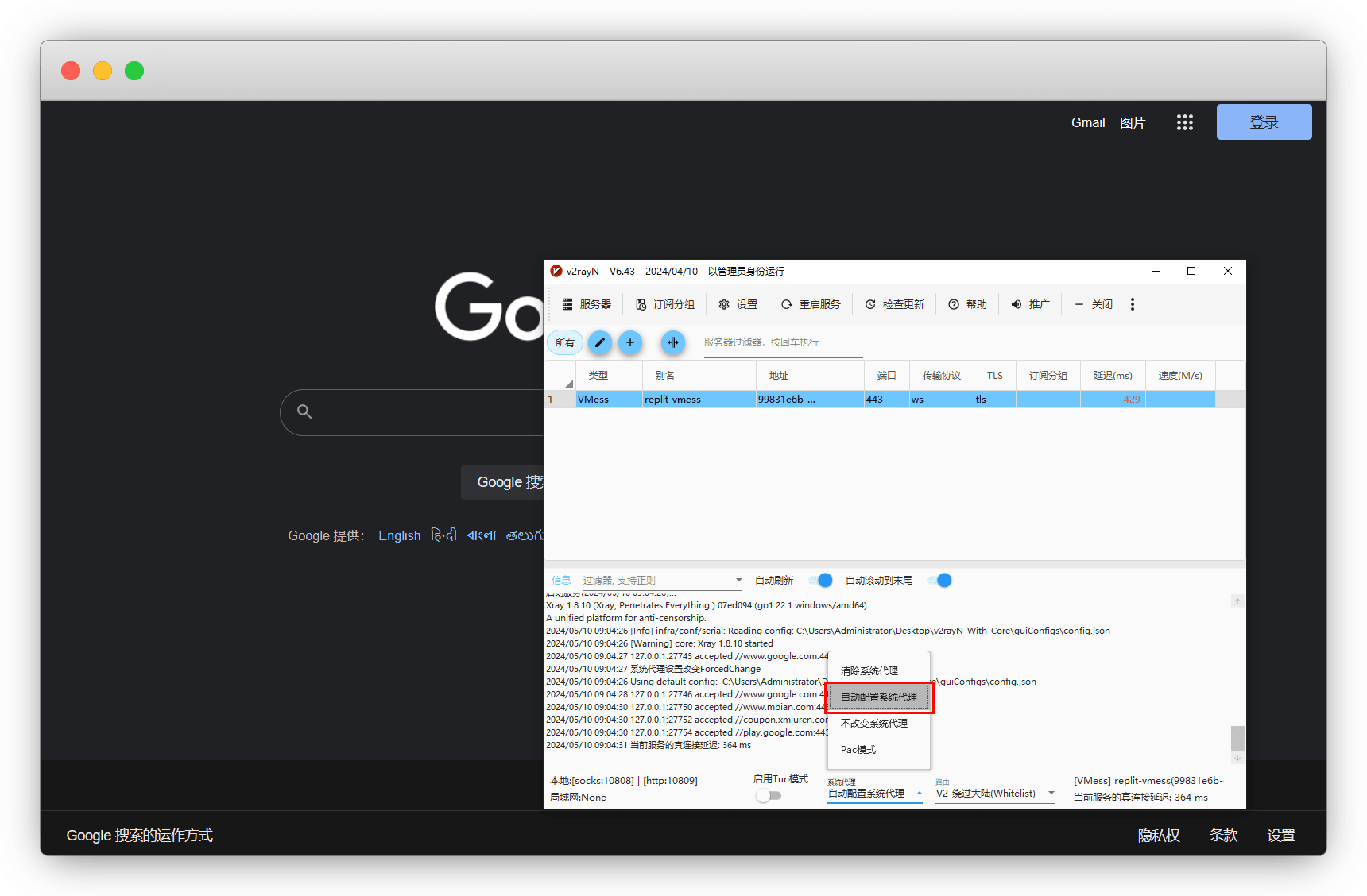
Task: Toggle the 自动滚动到末尾 auto-scroll switch
Action: [941, 581]
